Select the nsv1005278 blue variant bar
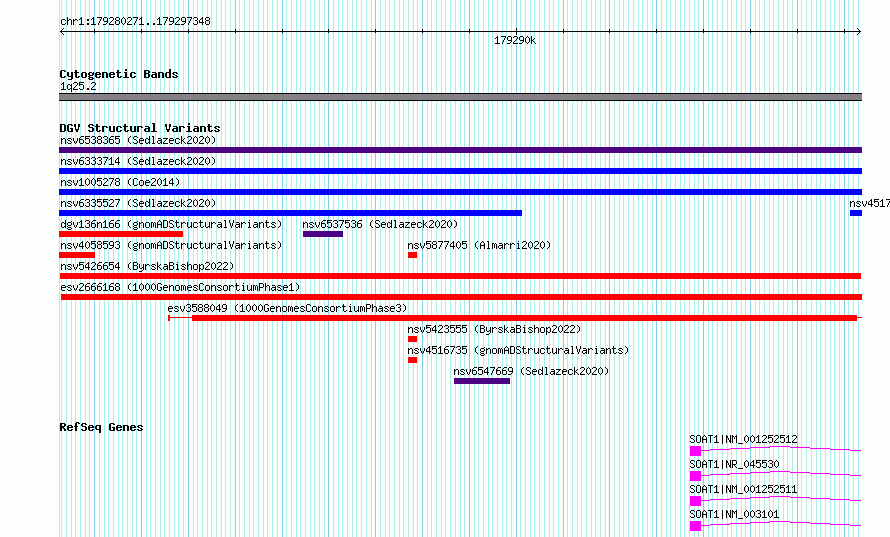890x537 pixels. tap(460, 192)
